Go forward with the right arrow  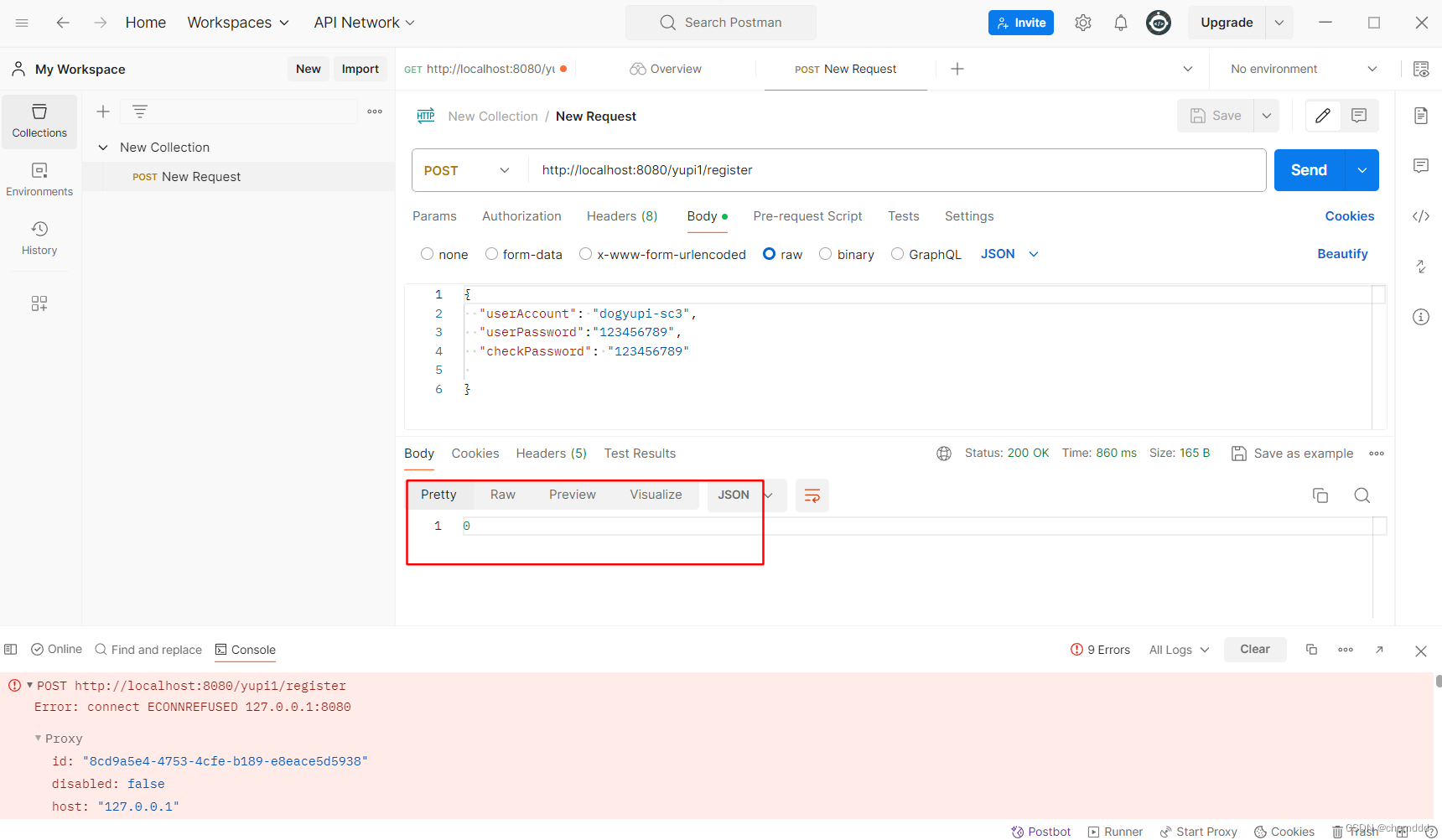pos(101,23)
